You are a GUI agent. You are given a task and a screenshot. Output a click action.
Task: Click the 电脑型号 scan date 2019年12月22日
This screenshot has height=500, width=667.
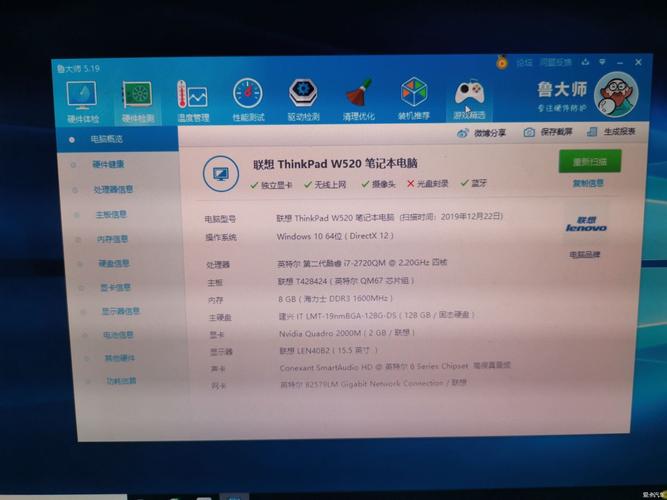pyautogui.click(x=471, y=216)
